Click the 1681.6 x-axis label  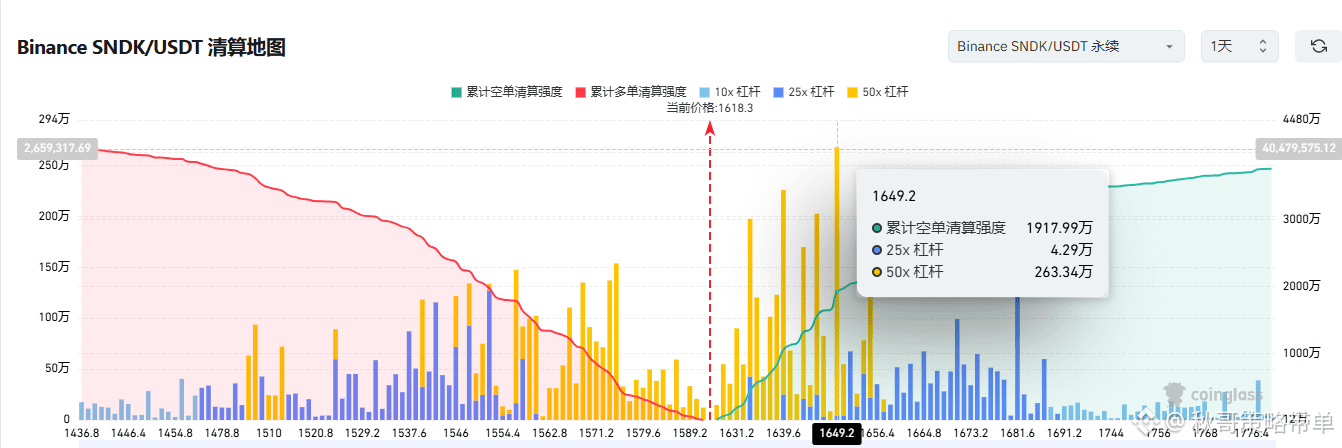tap(1016, 433)
